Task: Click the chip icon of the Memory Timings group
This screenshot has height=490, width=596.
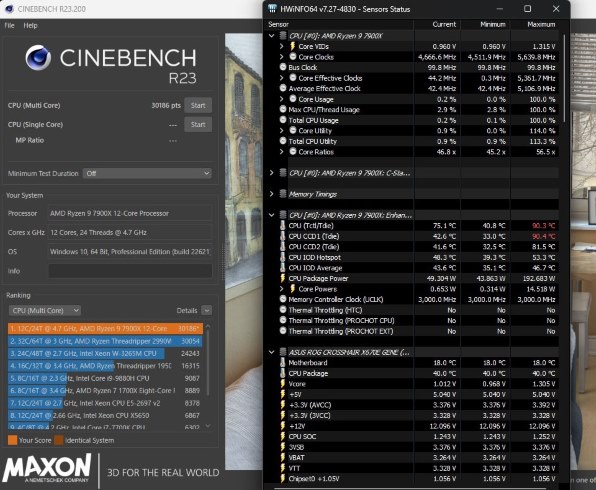Action: point(283,194)
